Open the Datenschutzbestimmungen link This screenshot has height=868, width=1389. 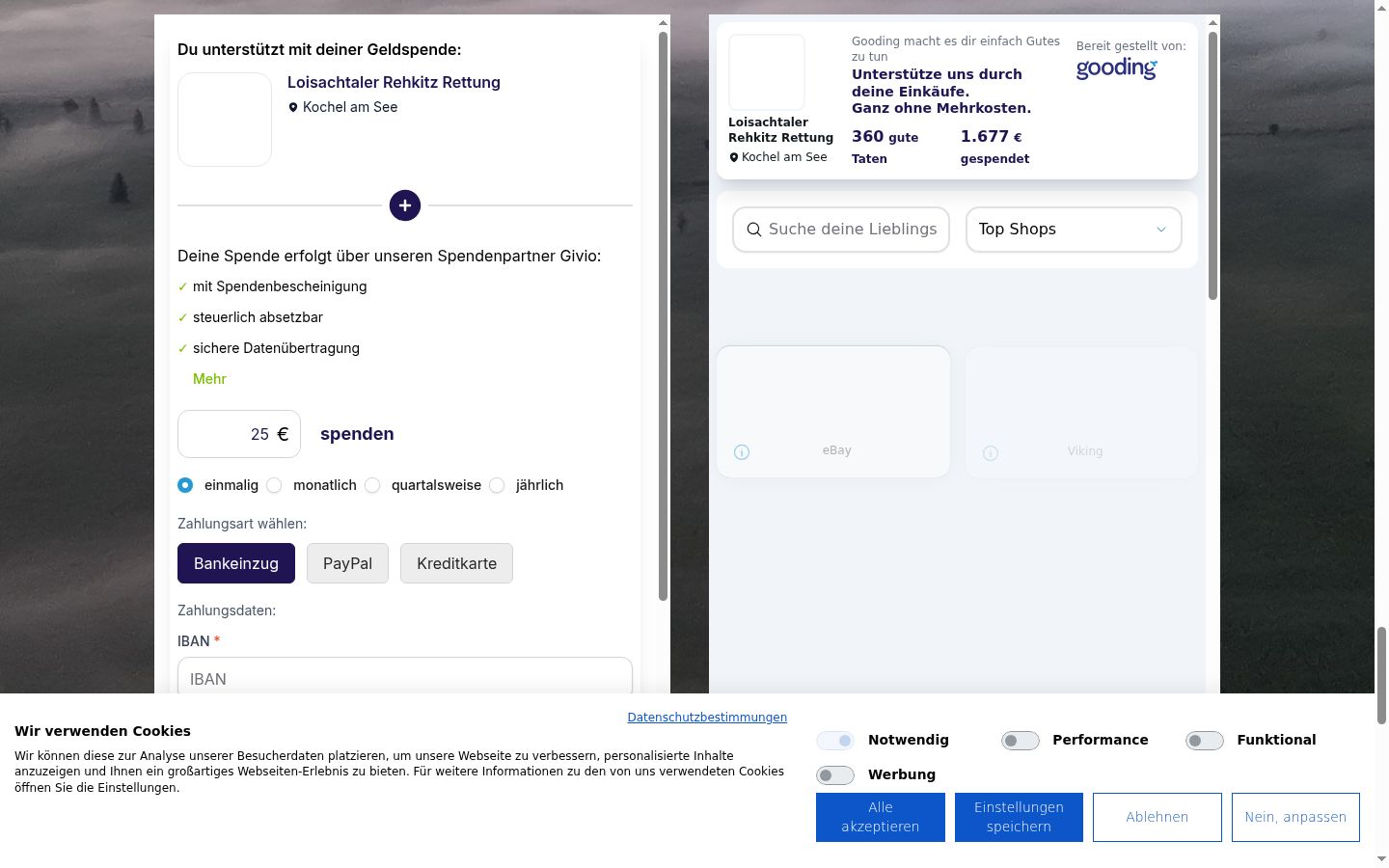(x=707, y=718)
